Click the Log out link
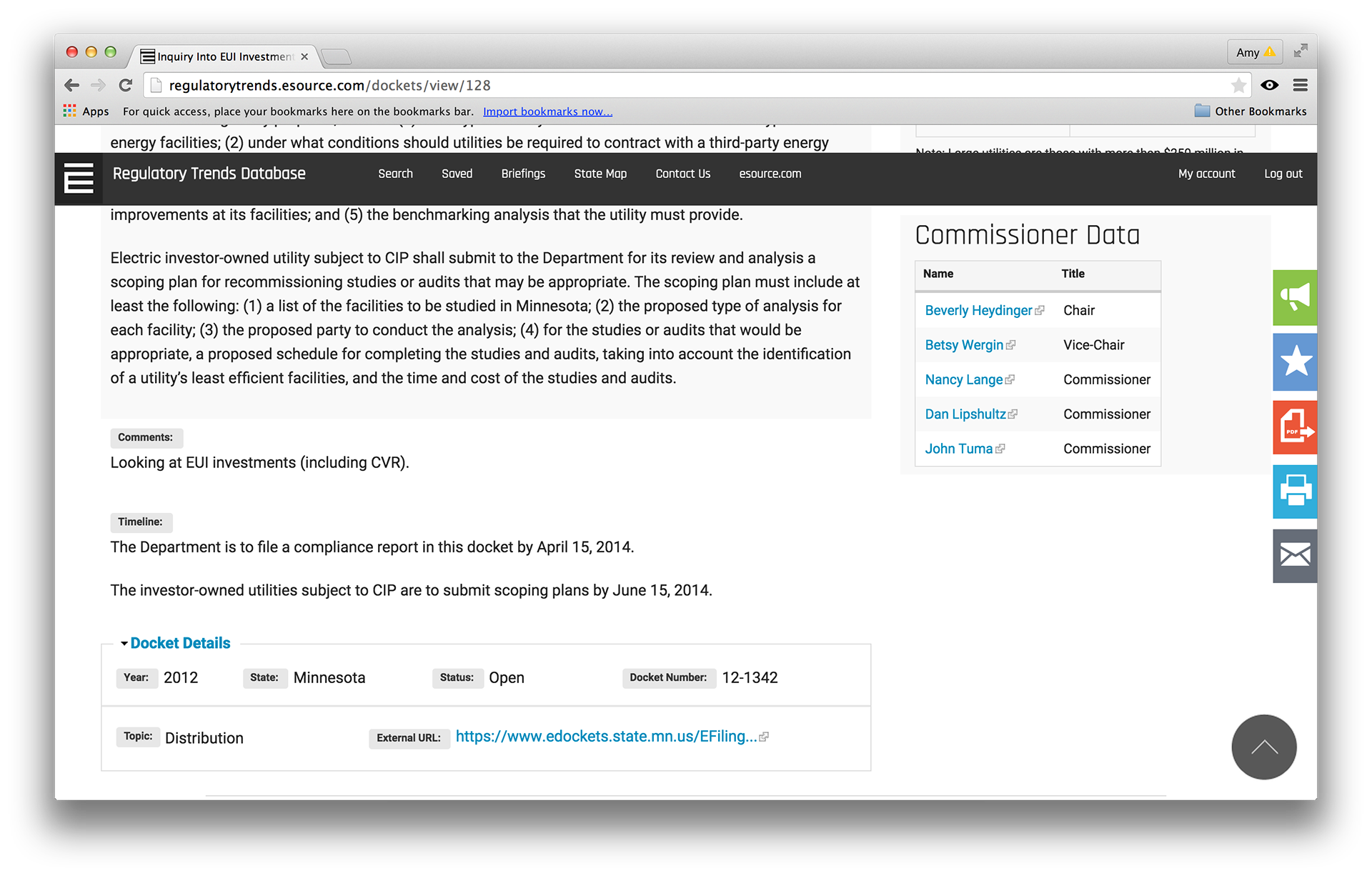Image resolution: width=1372 pixels, height=876 pixels. tap(1283, 174)
